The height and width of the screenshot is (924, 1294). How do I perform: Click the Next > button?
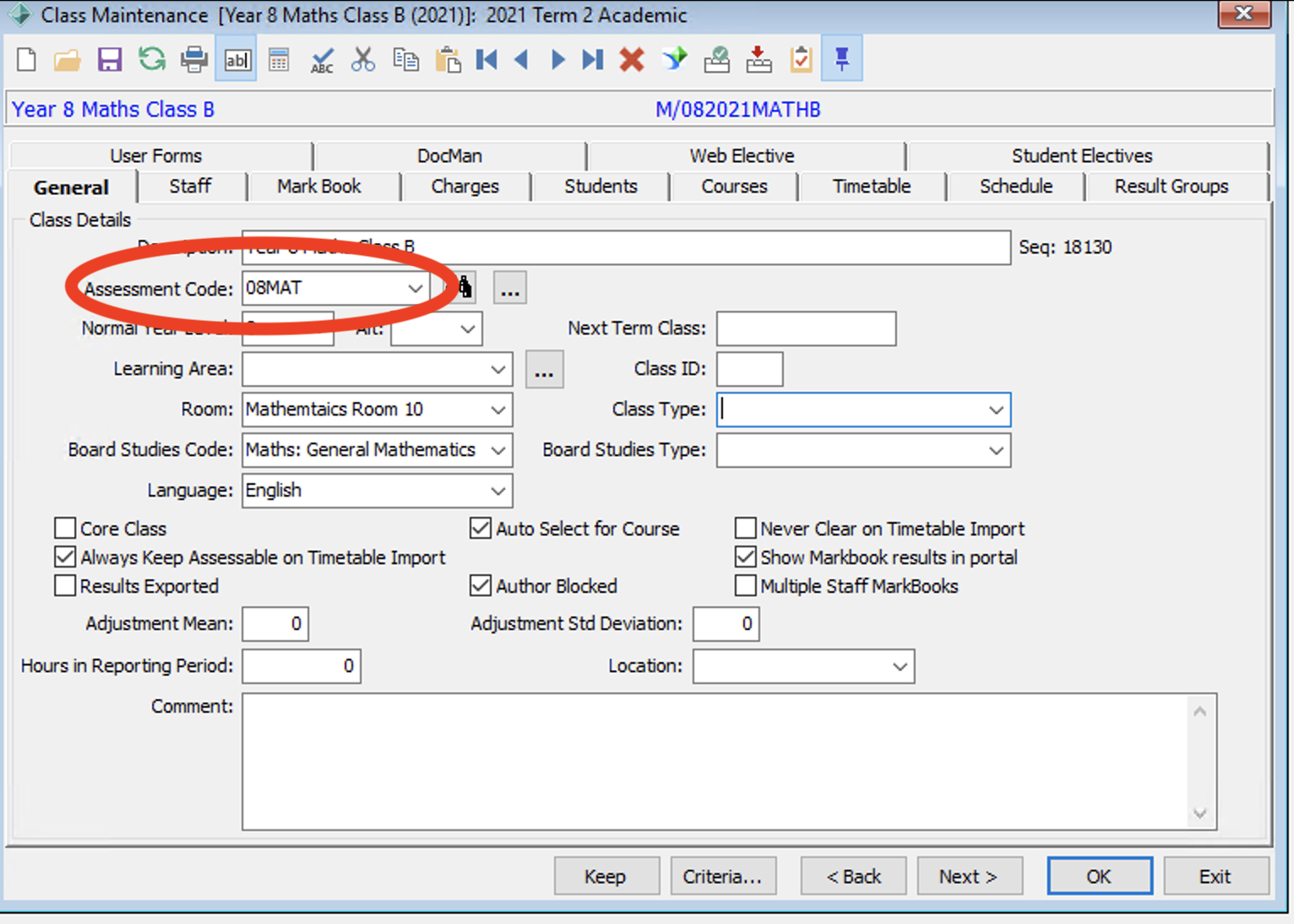(x=970, y=876)
